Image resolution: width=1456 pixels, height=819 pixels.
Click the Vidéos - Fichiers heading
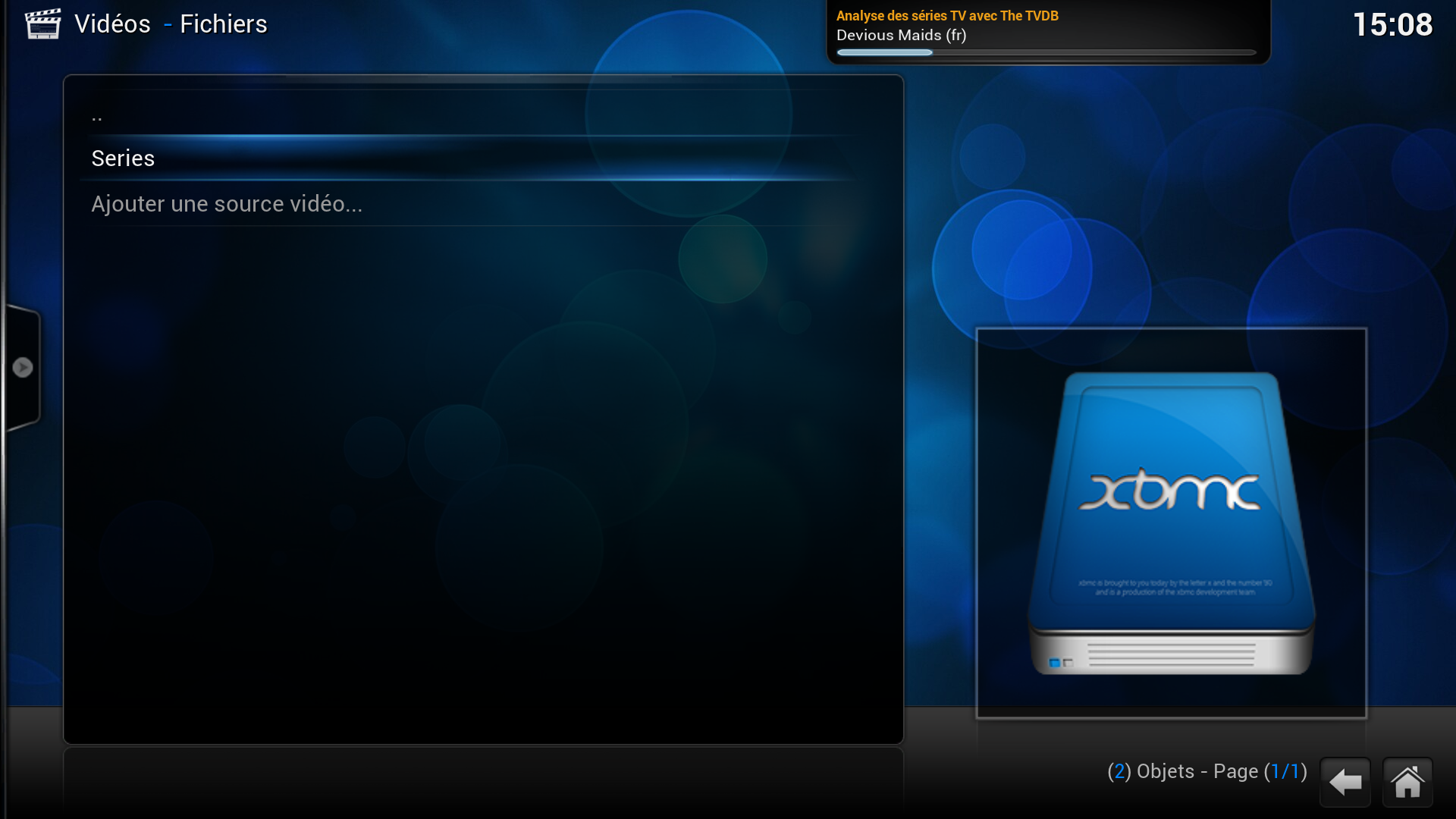(171, 24)
